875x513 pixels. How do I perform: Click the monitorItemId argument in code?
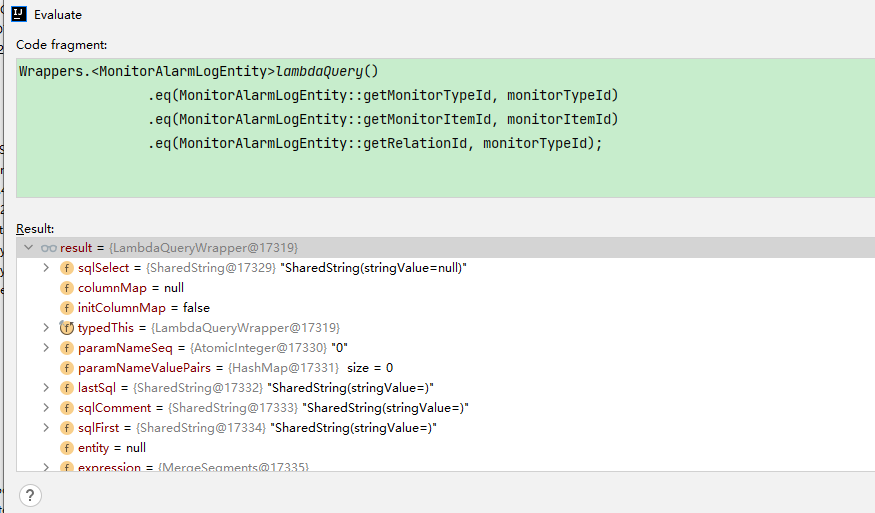click(559, 119)
